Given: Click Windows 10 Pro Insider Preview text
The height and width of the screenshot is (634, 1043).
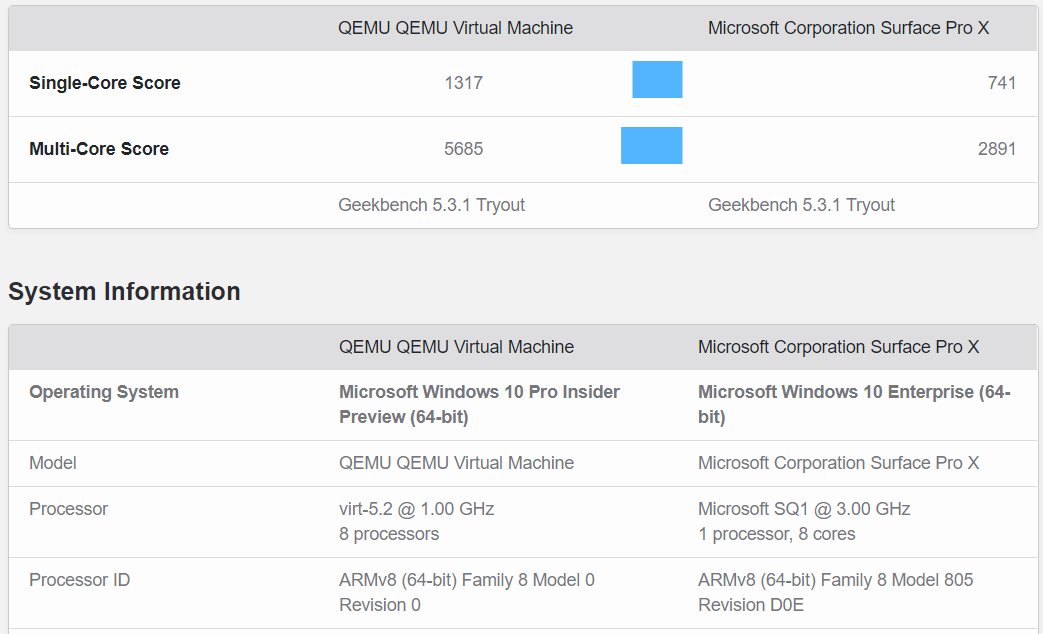Looking at the screenshot, I should [480, 404].
